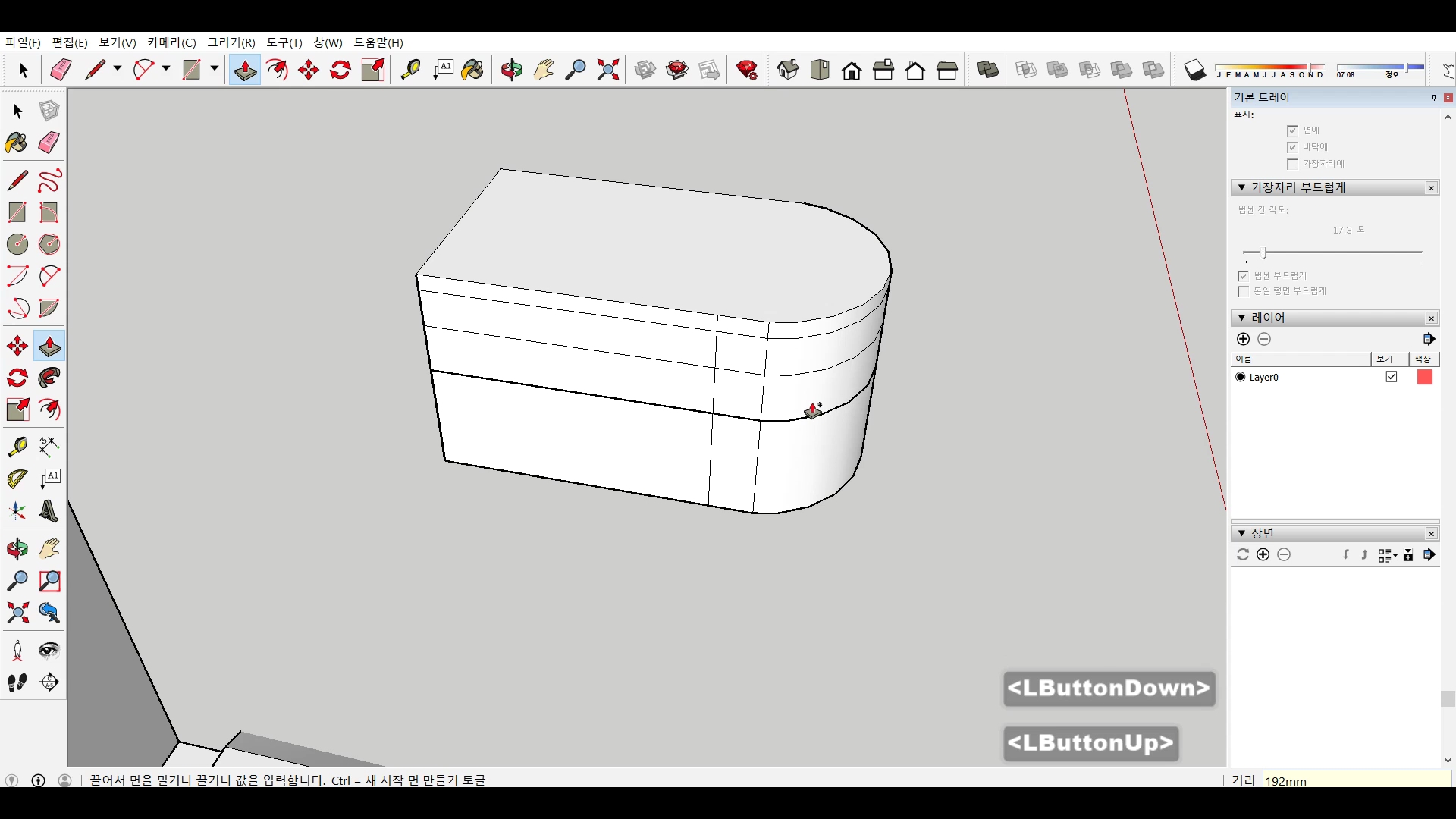Choose the Orbit tool in left toolbar
The width and height of the screenshot is (1456, 819).
(x=17, y=549)
